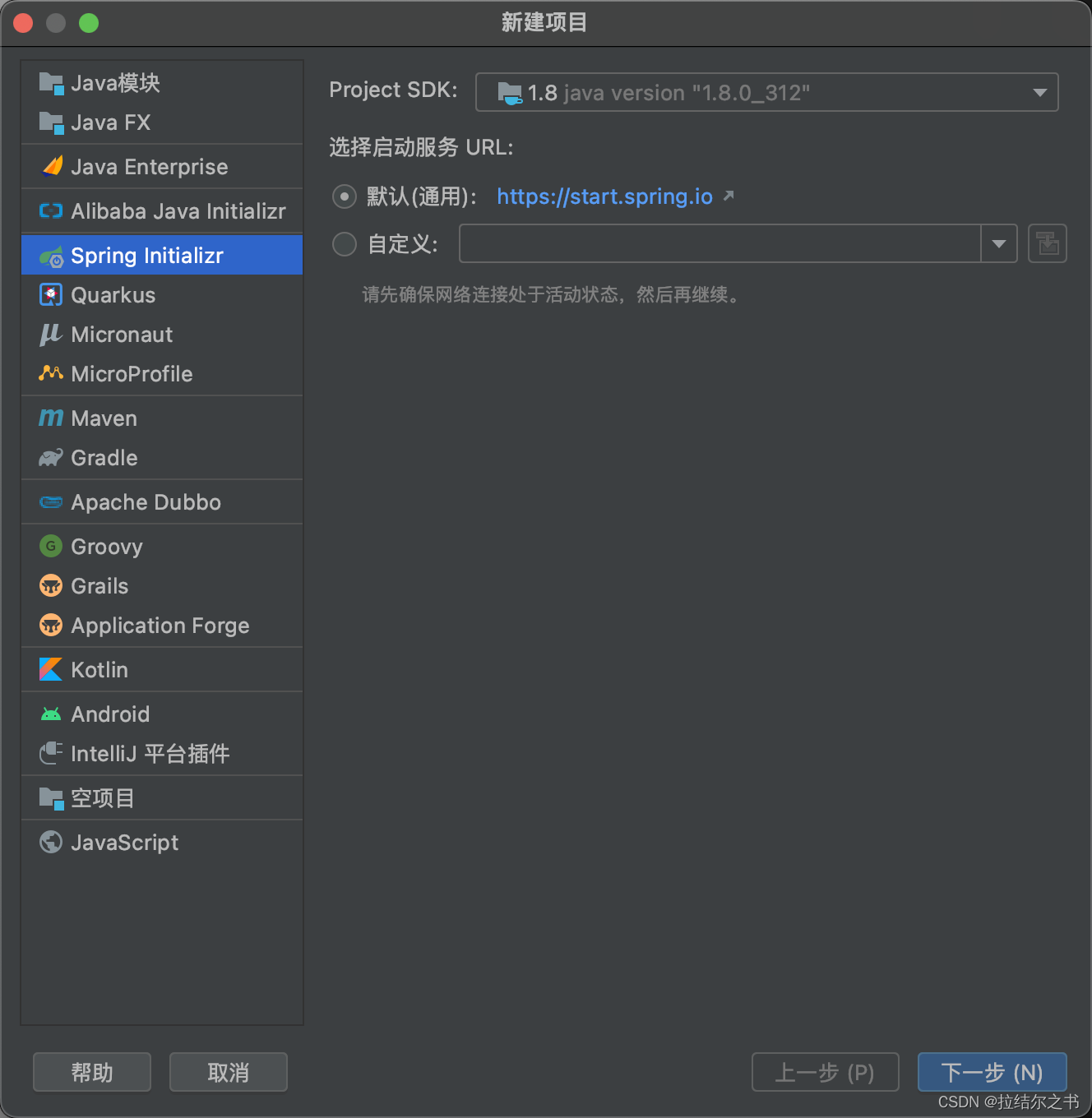Click into the 自定义 URL input field
The width and height of the screenshot is (1092, 1118).
click(720, 243)
